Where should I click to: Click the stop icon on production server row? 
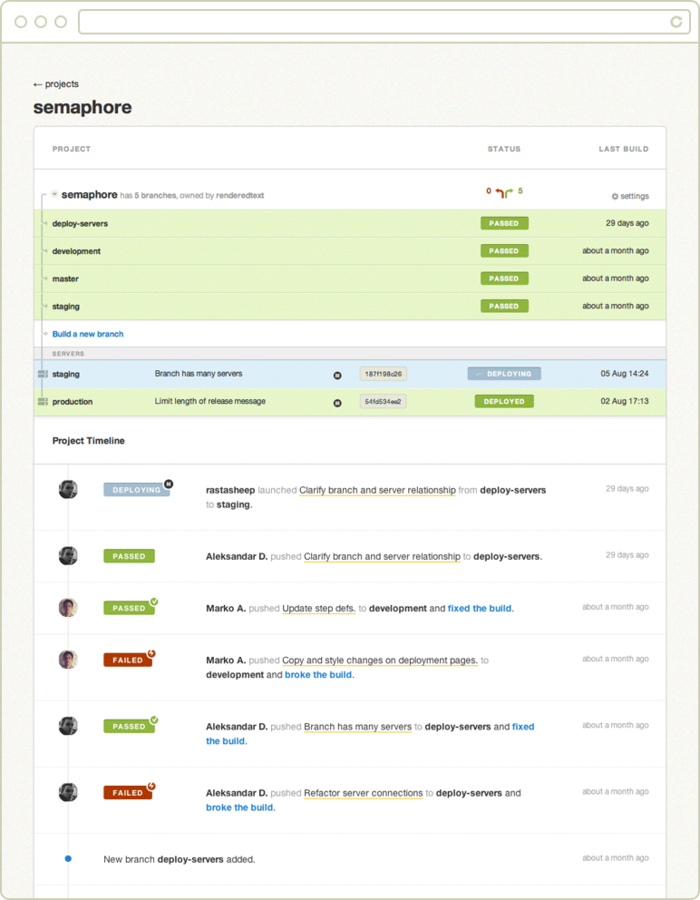tap(337, 403)
